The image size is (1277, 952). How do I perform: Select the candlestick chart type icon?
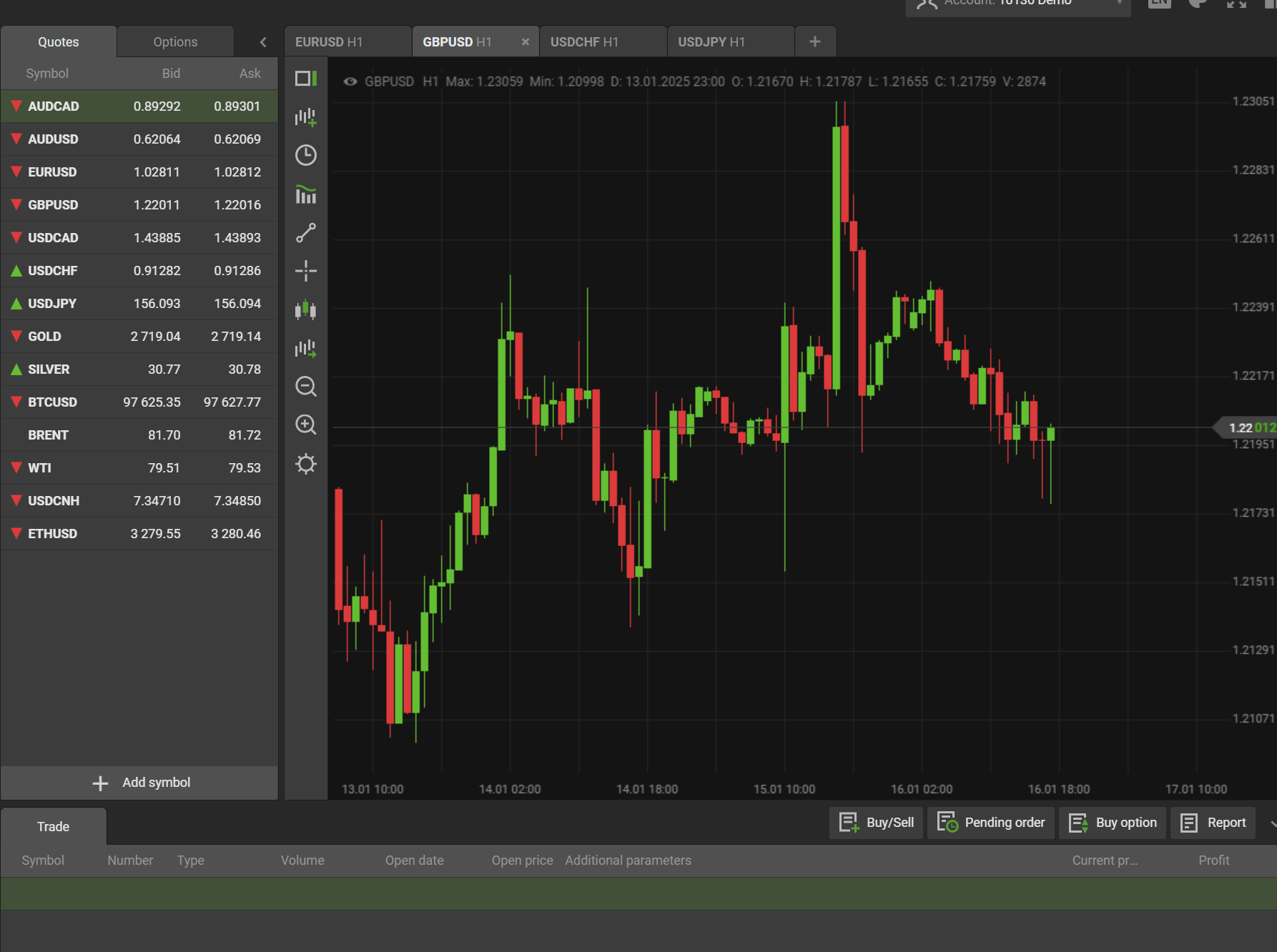(306, 309)
